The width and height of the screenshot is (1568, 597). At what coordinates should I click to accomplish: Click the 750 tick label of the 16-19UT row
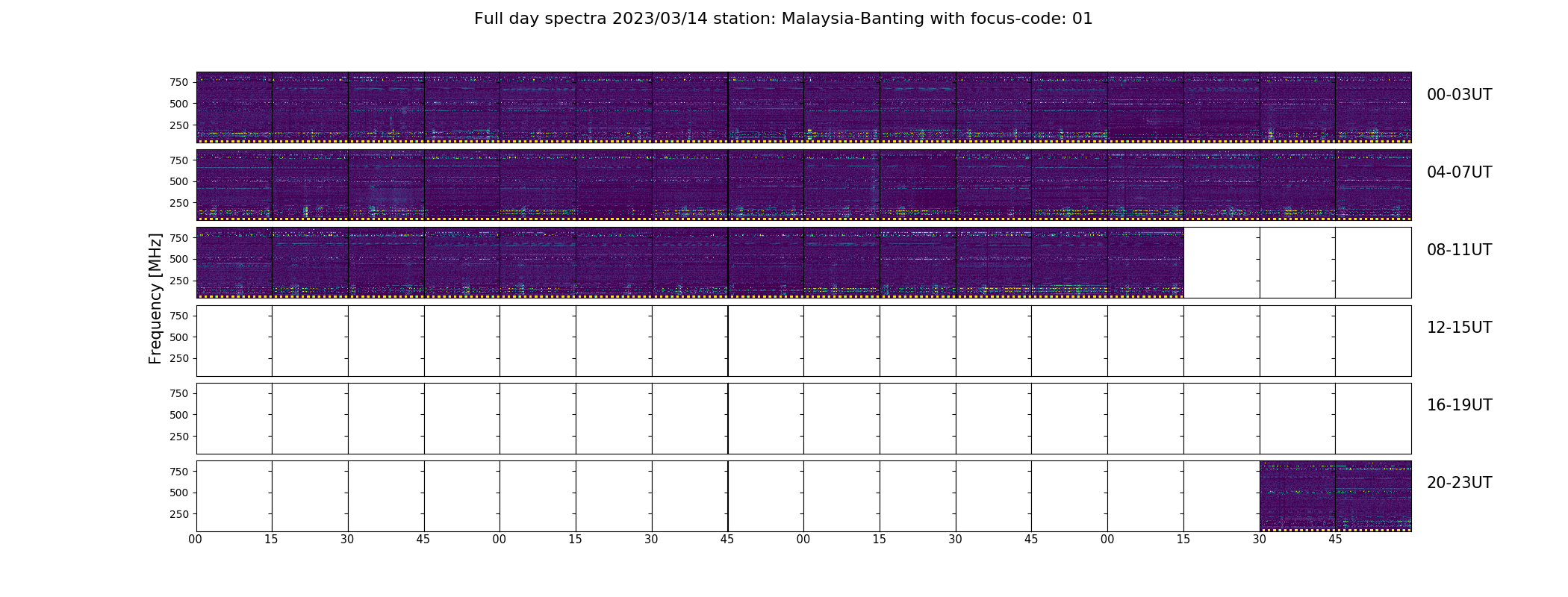[178, 393]
